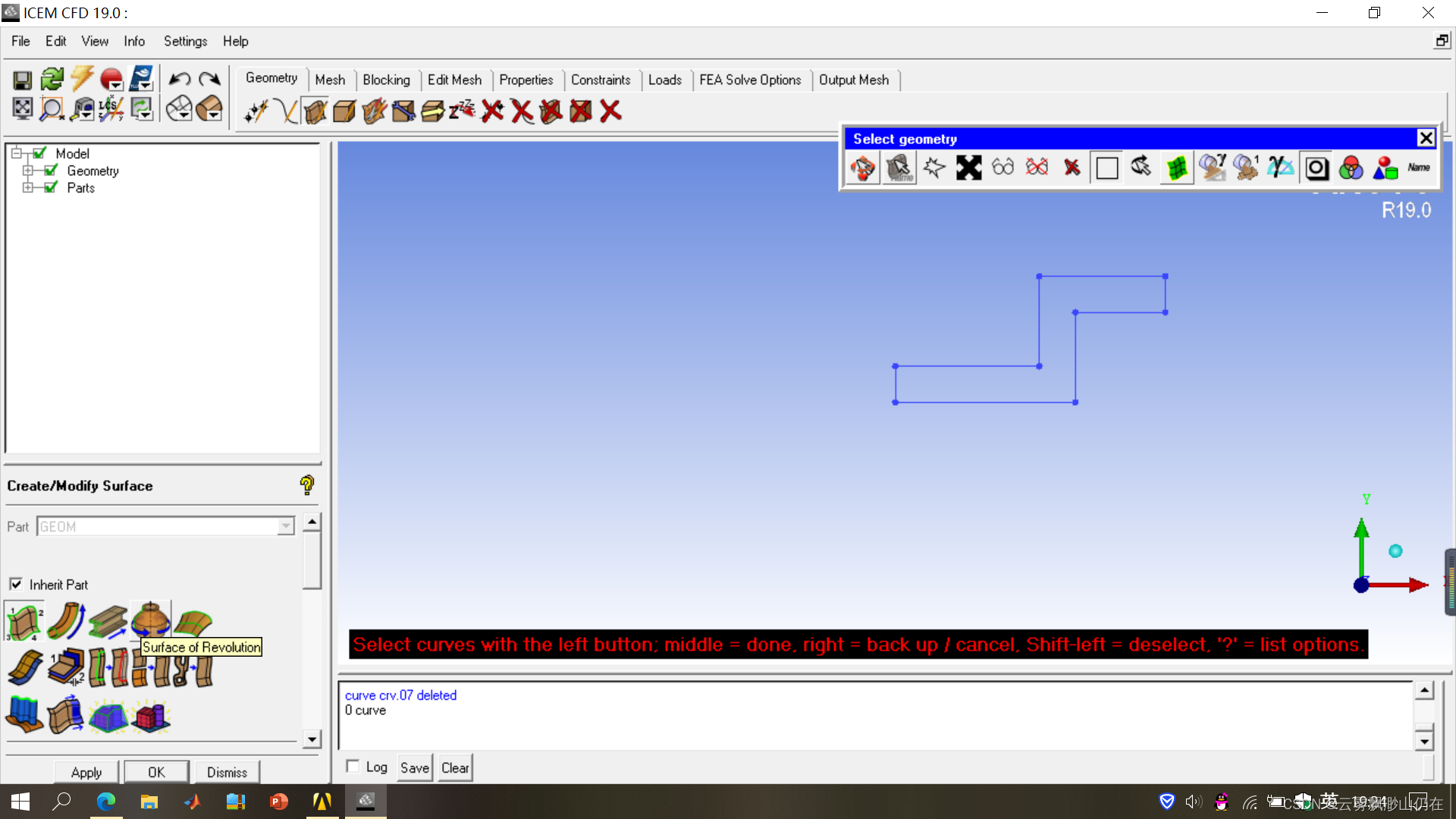Select the Delete Curve tool
This screenshot has width=1456, height=819.
521,111
